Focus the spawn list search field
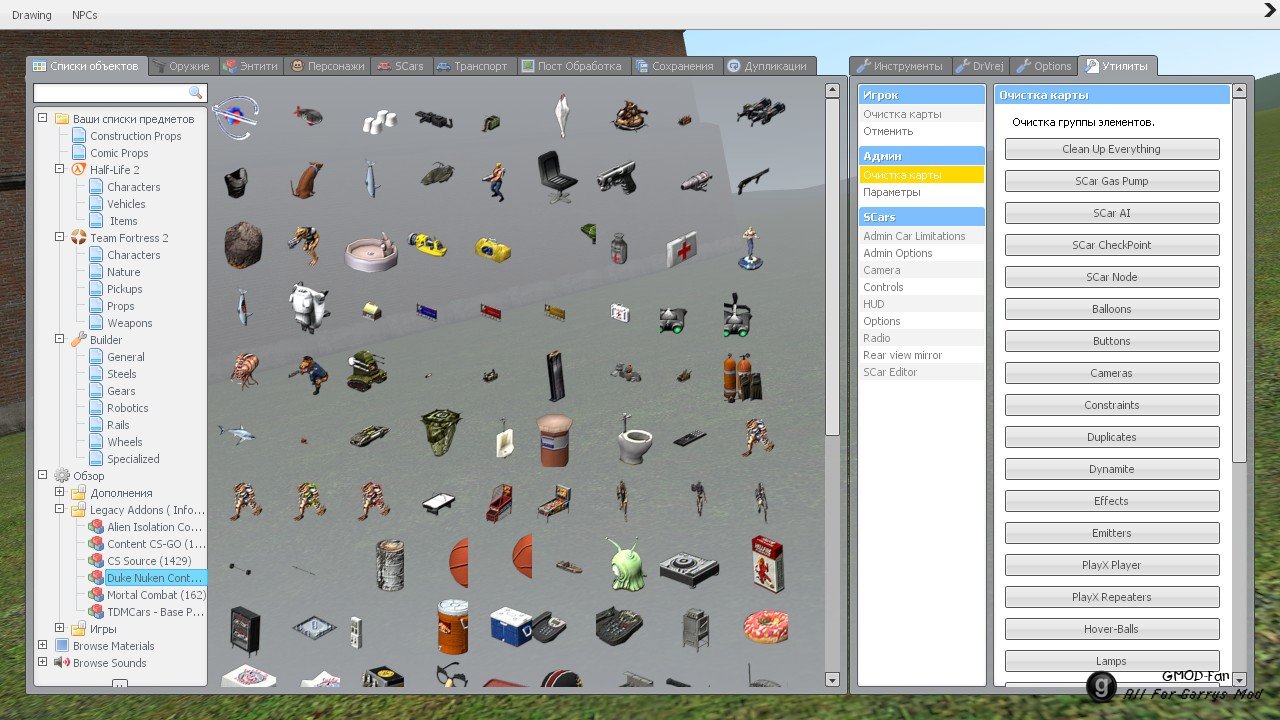The width and height of the screenshot is (1280, 720). (x=119, y=93)
